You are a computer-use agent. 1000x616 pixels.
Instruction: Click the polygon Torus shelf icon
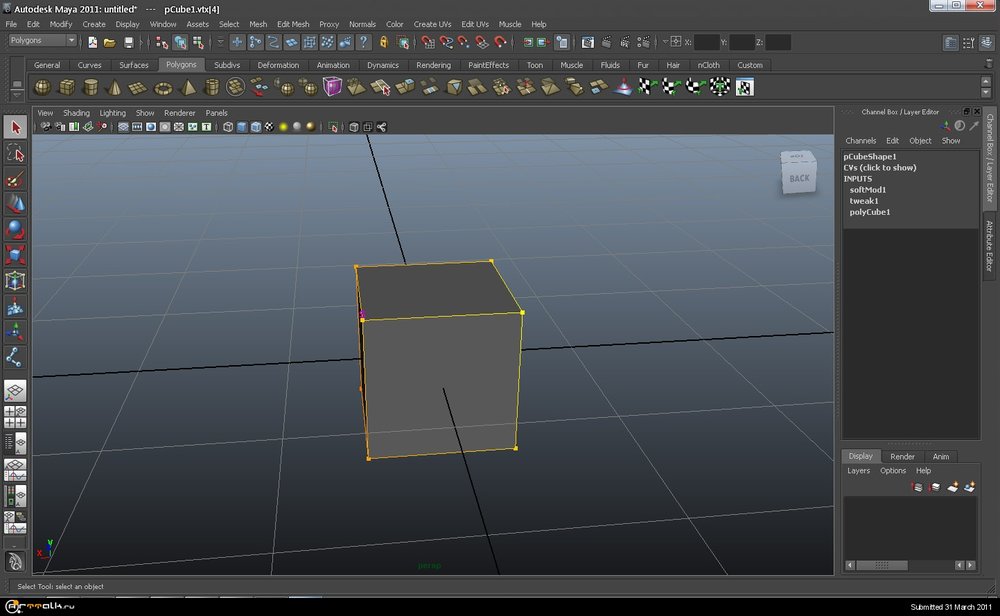[162, 88]
